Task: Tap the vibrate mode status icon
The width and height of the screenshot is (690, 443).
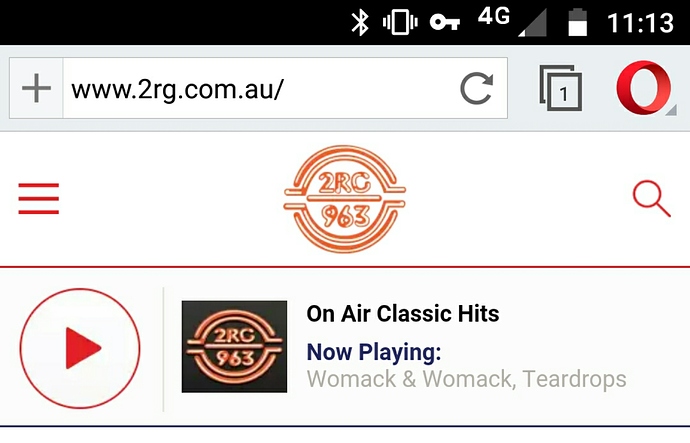Action: click(x=400, y=22)
